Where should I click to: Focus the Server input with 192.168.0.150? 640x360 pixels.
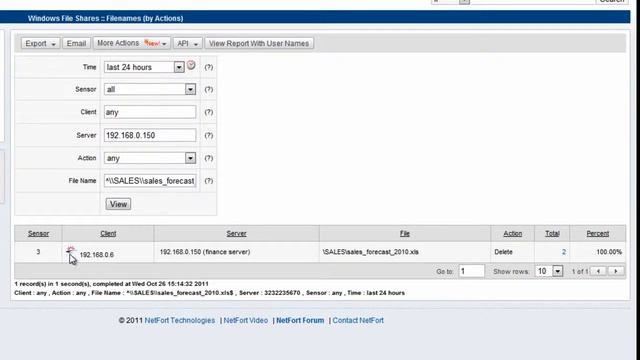[x=150, y=135]
